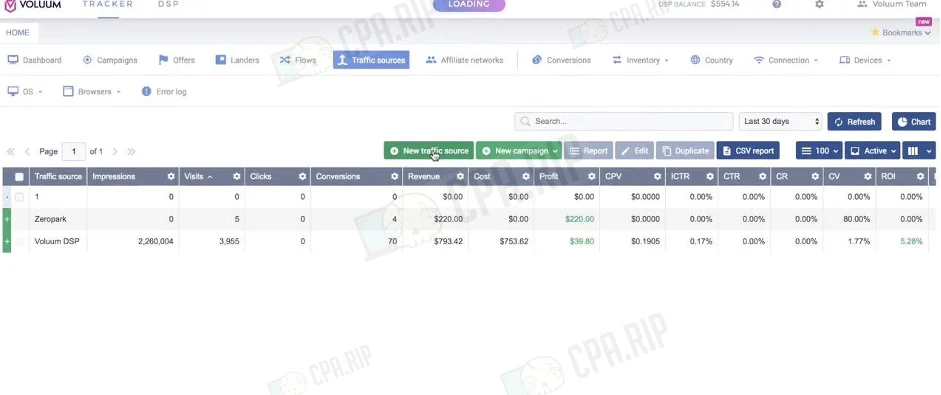Click gear icon in Impressions column header
The width and height of the screenshot is (941, 395).
point(171,176)
